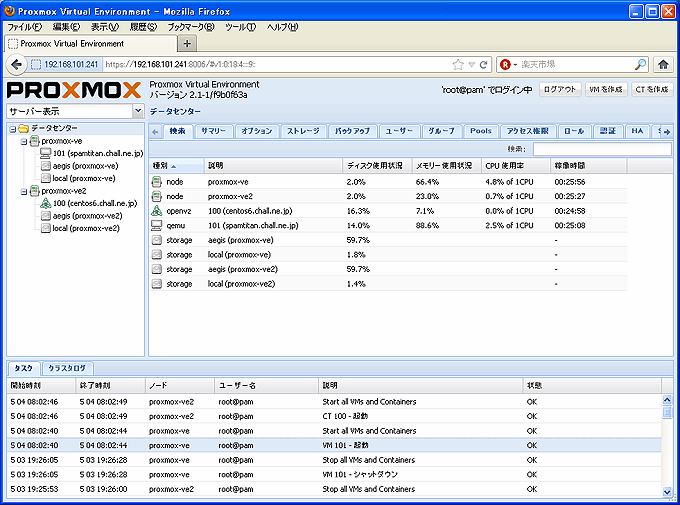The height and width of the screenshot is (505, 680).
Task: Open the 履歴 menu
Action: pos(143,27)
